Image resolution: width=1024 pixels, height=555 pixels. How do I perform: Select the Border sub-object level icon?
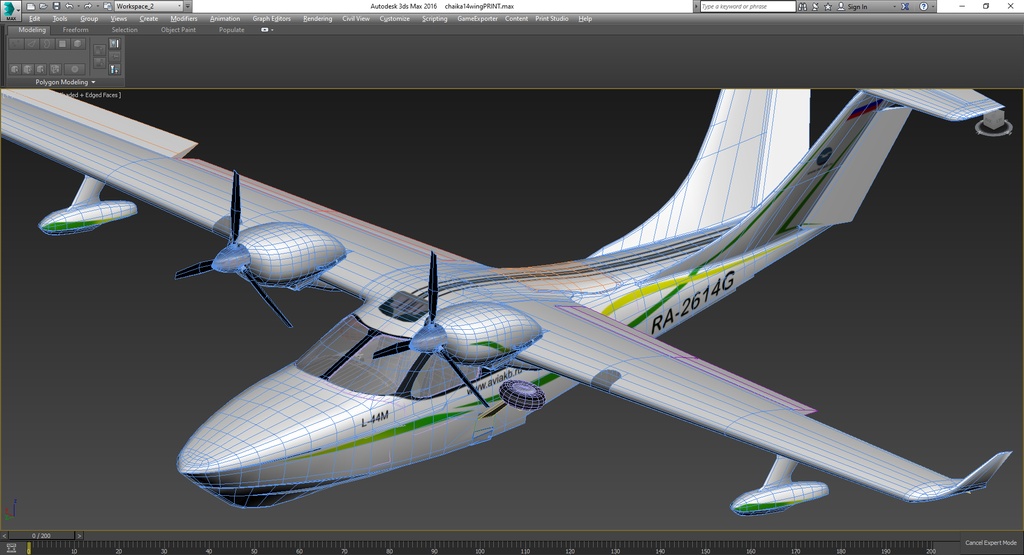[x=47, y=44]
